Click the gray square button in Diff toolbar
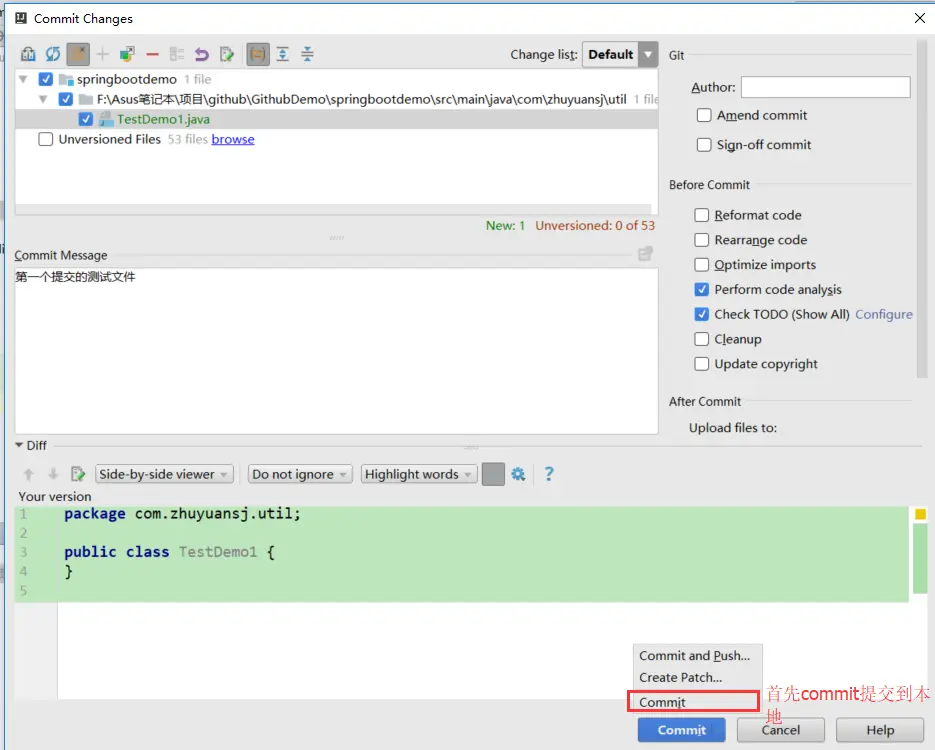935x750 pixels. click(x=493, y=474)
